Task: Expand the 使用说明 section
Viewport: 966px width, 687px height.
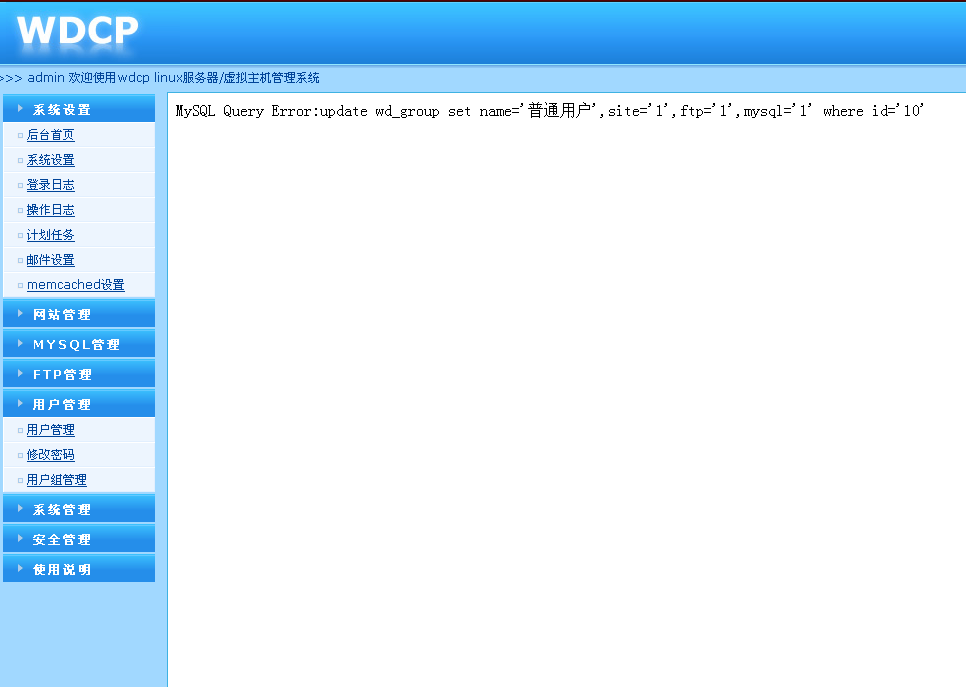Action: [79, 569]
